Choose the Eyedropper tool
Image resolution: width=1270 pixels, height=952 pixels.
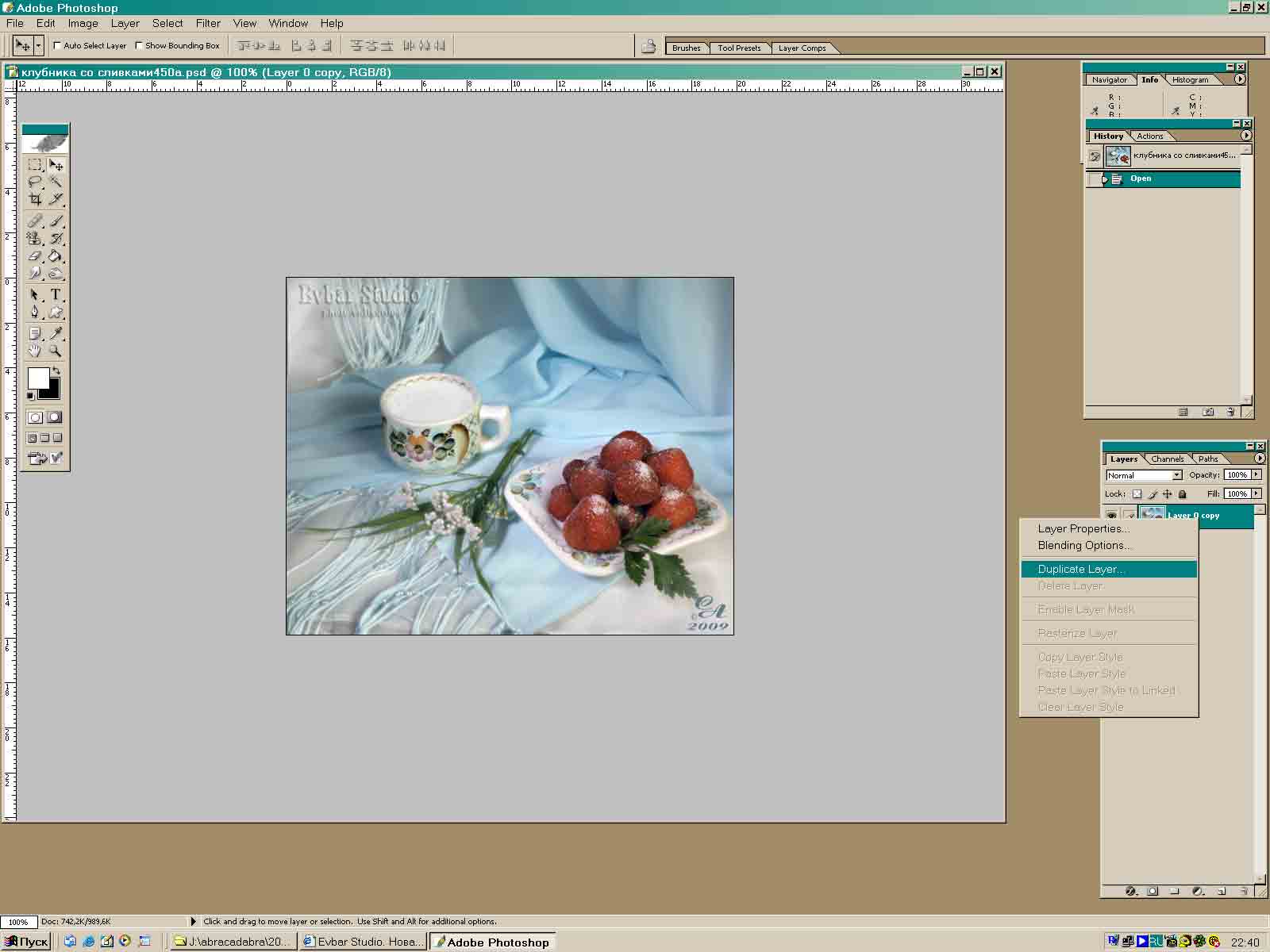[x=56, y=333]
